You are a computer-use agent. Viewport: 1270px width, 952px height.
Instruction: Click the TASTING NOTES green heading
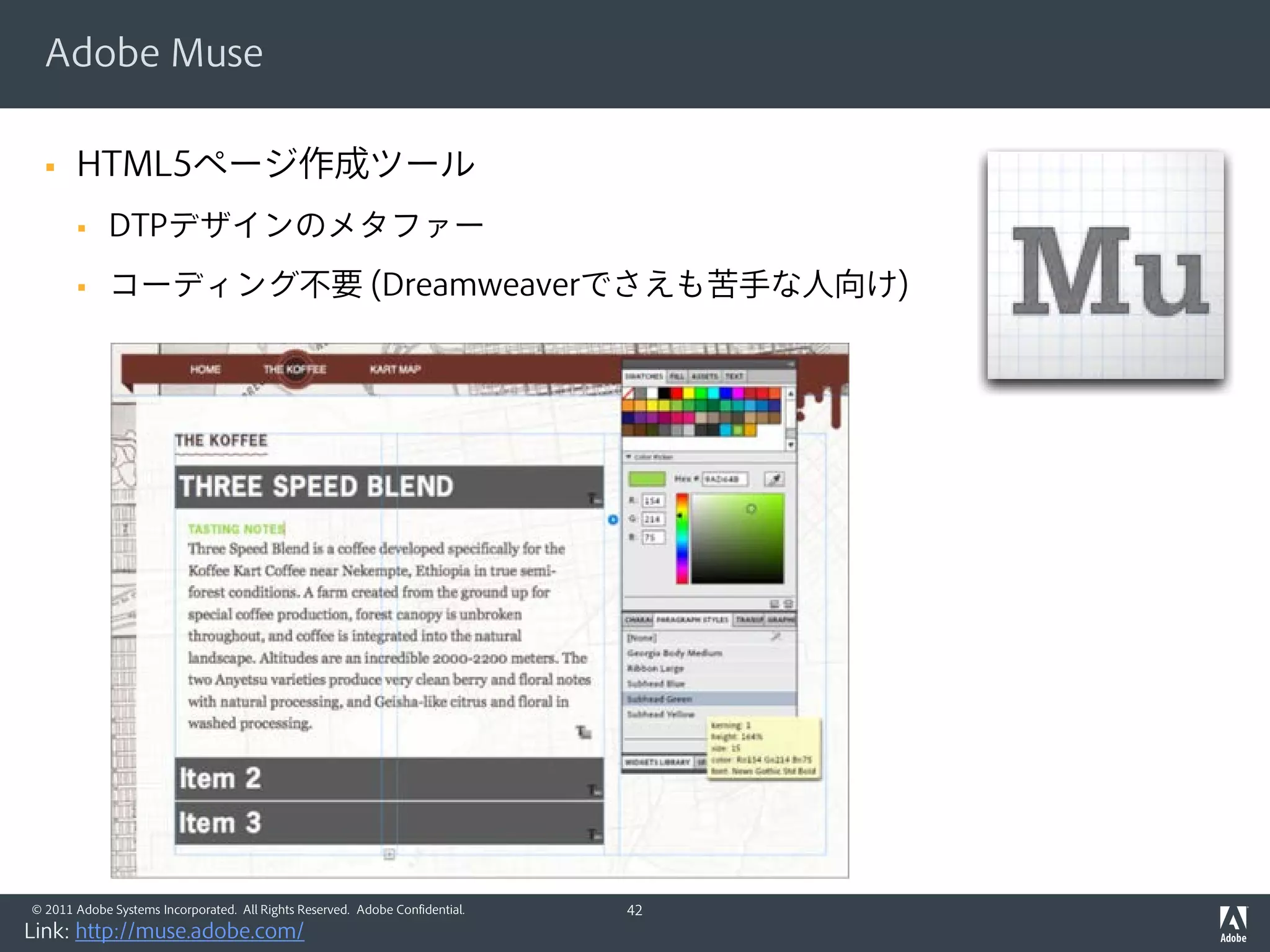click(x=236, y=529)
